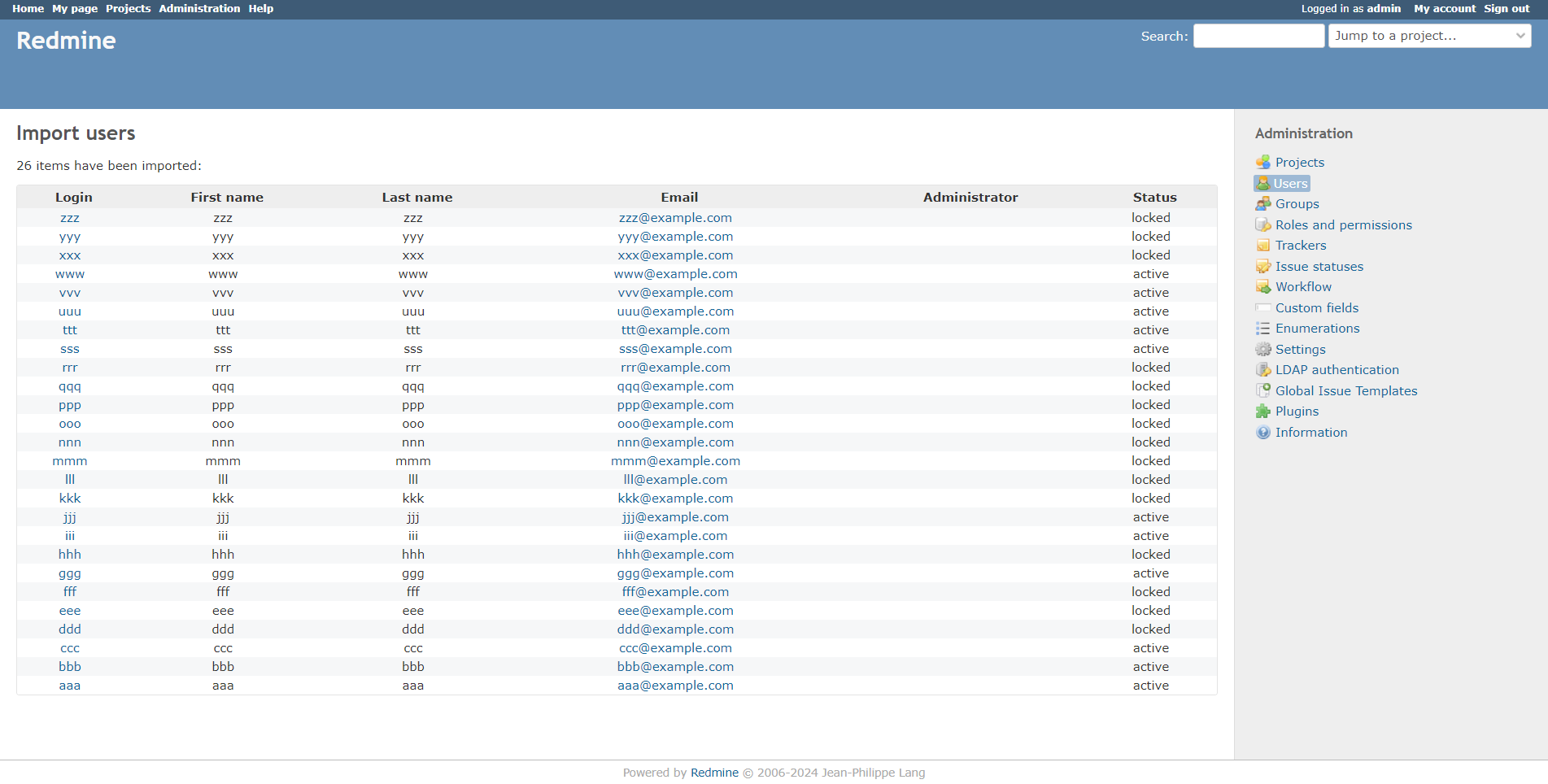
Task: Click the Trackers icon in sidebar
Action: coord(1262,246)
